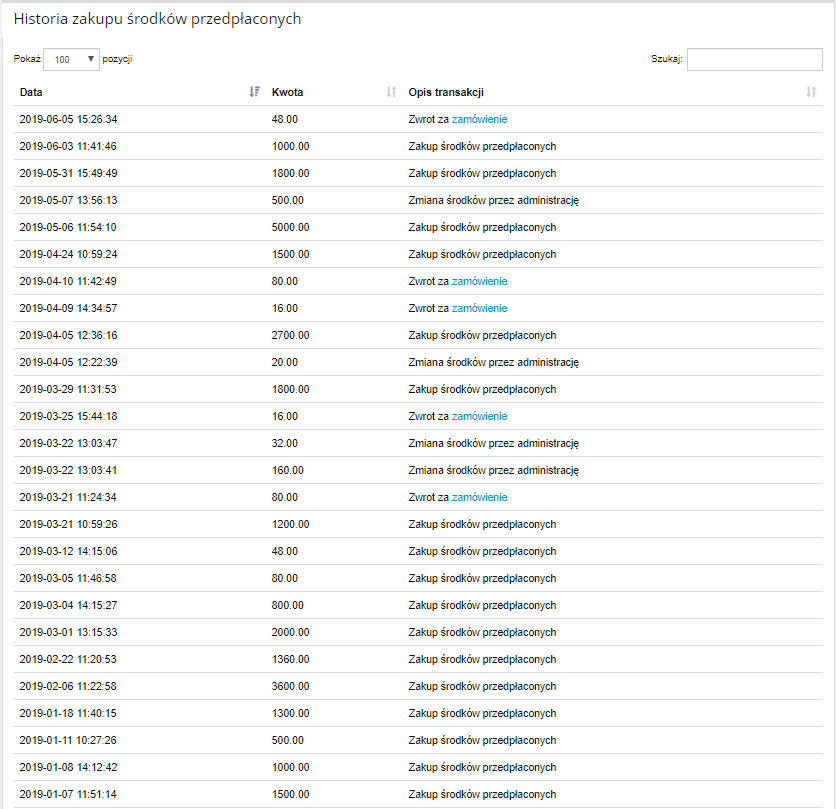Select the 3600.00 transaction row

coord(418,686)
